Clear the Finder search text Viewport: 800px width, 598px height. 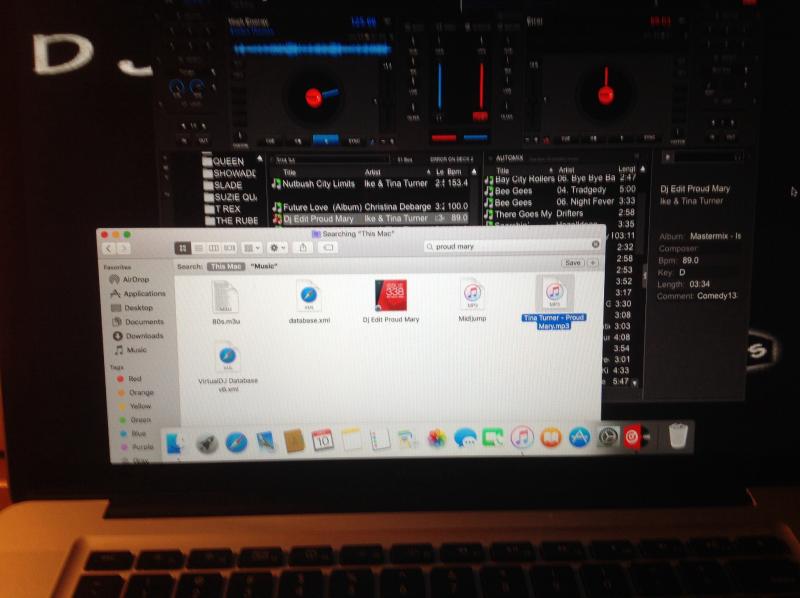tap(595, 244)
